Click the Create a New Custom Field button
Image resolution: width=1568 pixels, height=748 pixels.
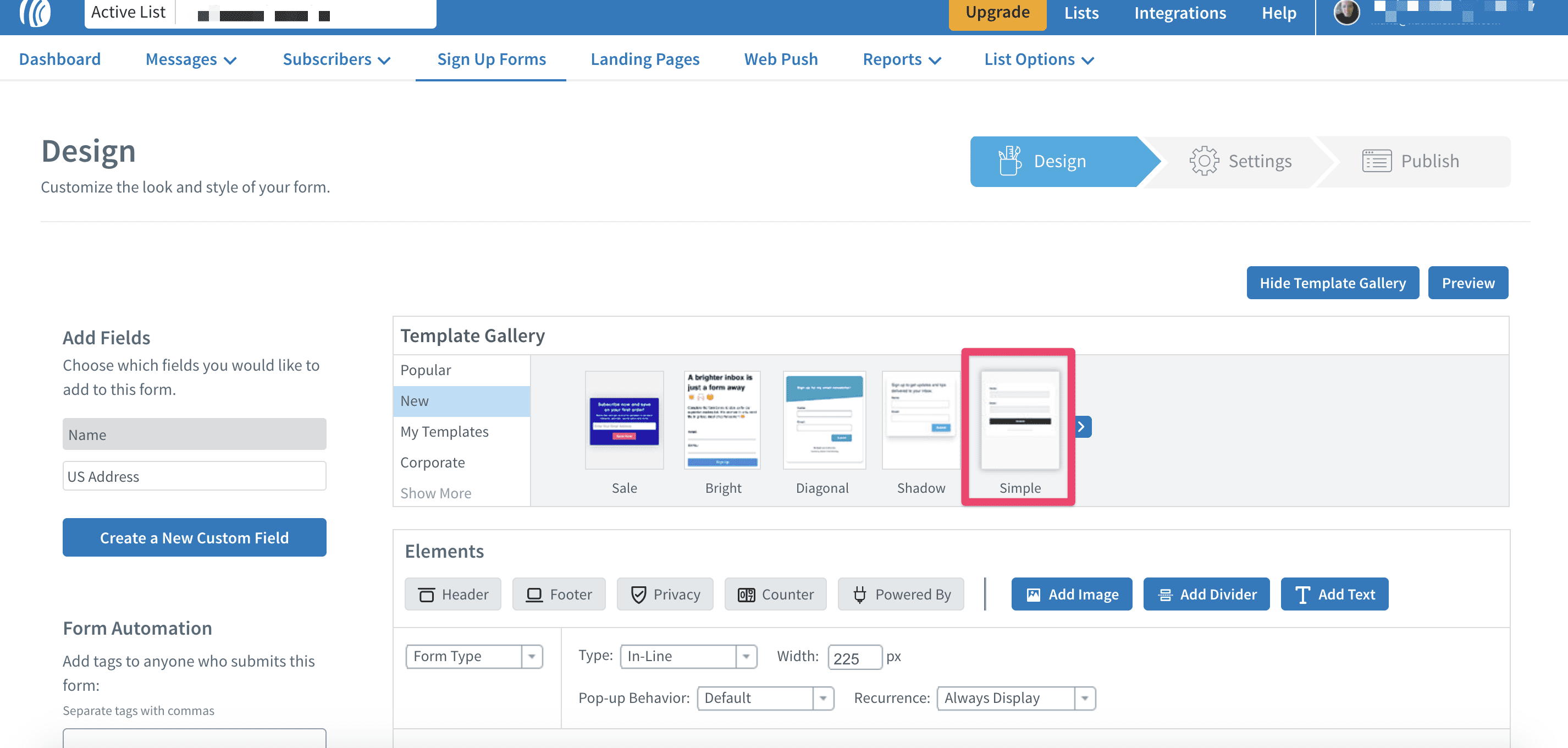tap(194, 538)
